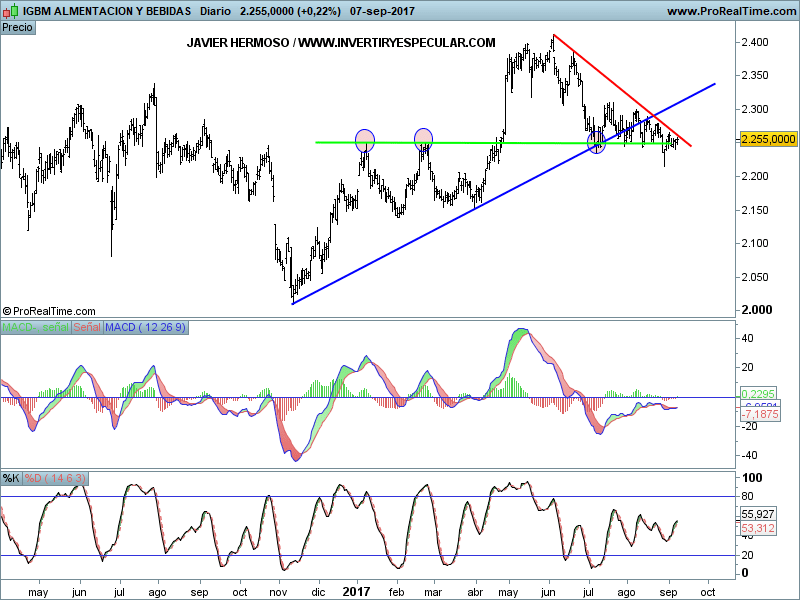Screen dimensions: 800x600
Task: Toggle the 'MACD-señal' histogram label
Action: pyautogui.click(x=34, y=328)
